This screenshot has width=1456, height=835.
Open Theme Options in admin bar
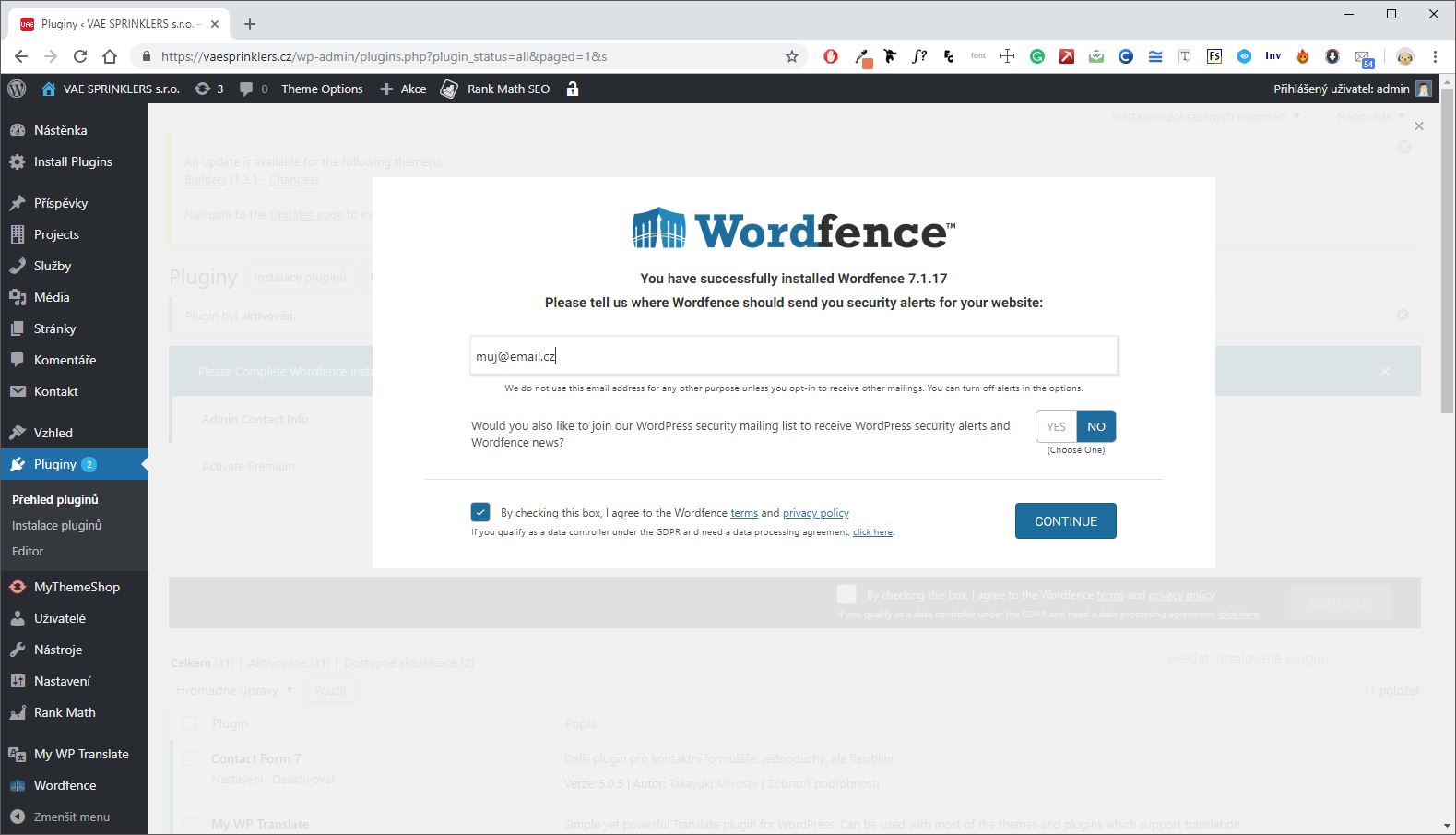point(322,89)
